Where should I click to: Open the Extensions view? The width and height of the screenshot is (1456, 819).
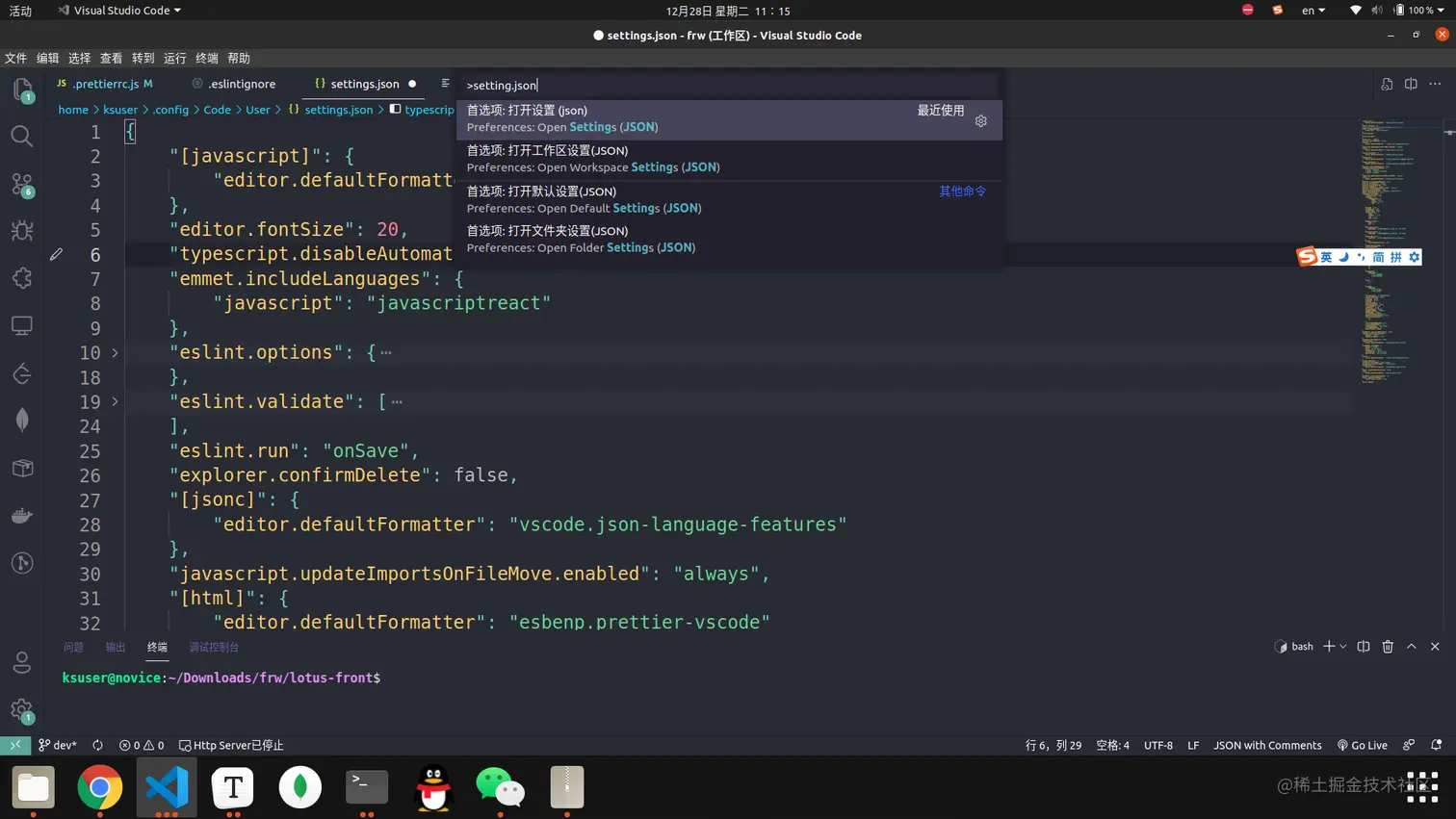(21, 277)
